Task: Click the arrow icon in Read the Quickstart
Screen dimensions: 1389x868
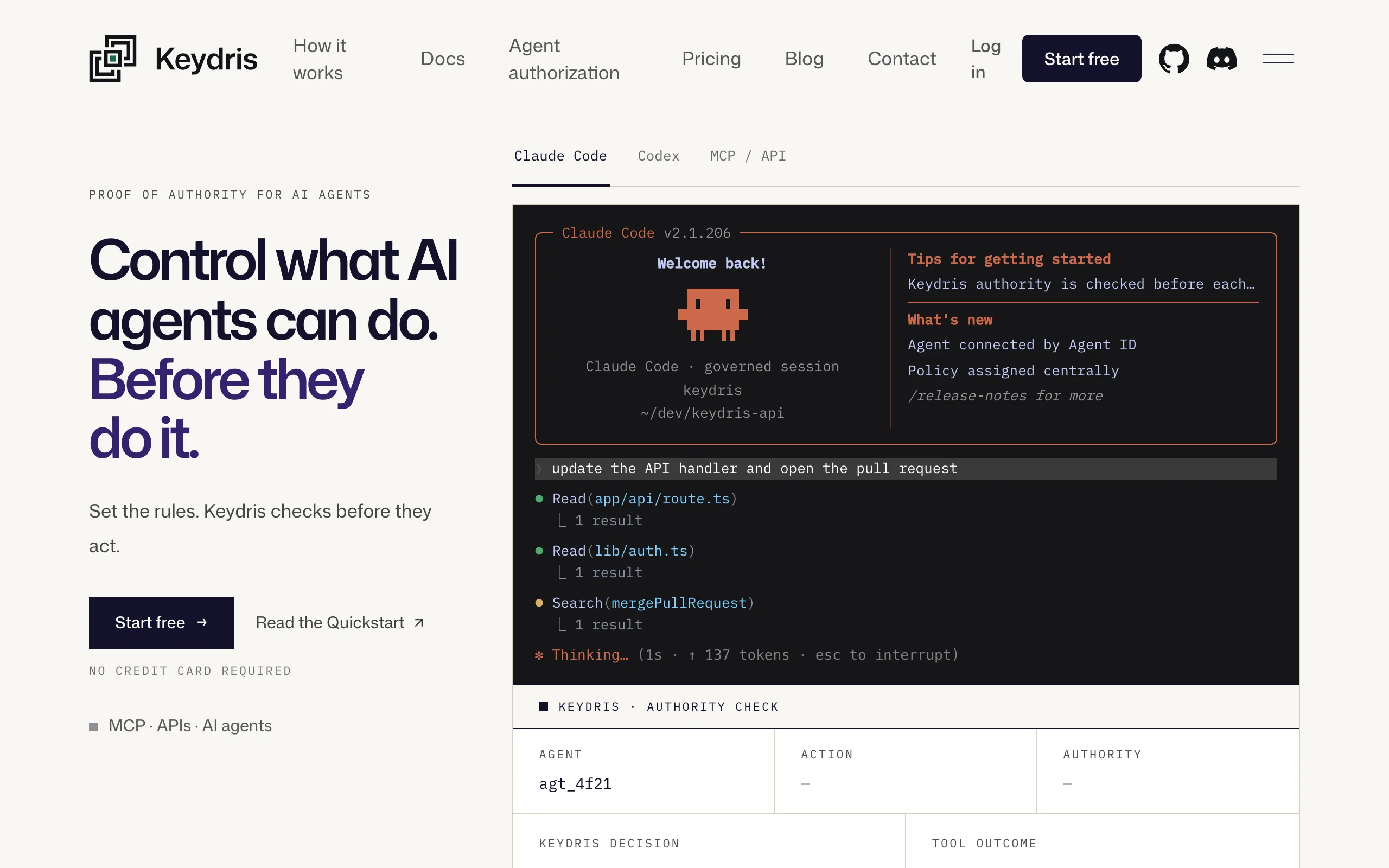Action: [419, 623]
